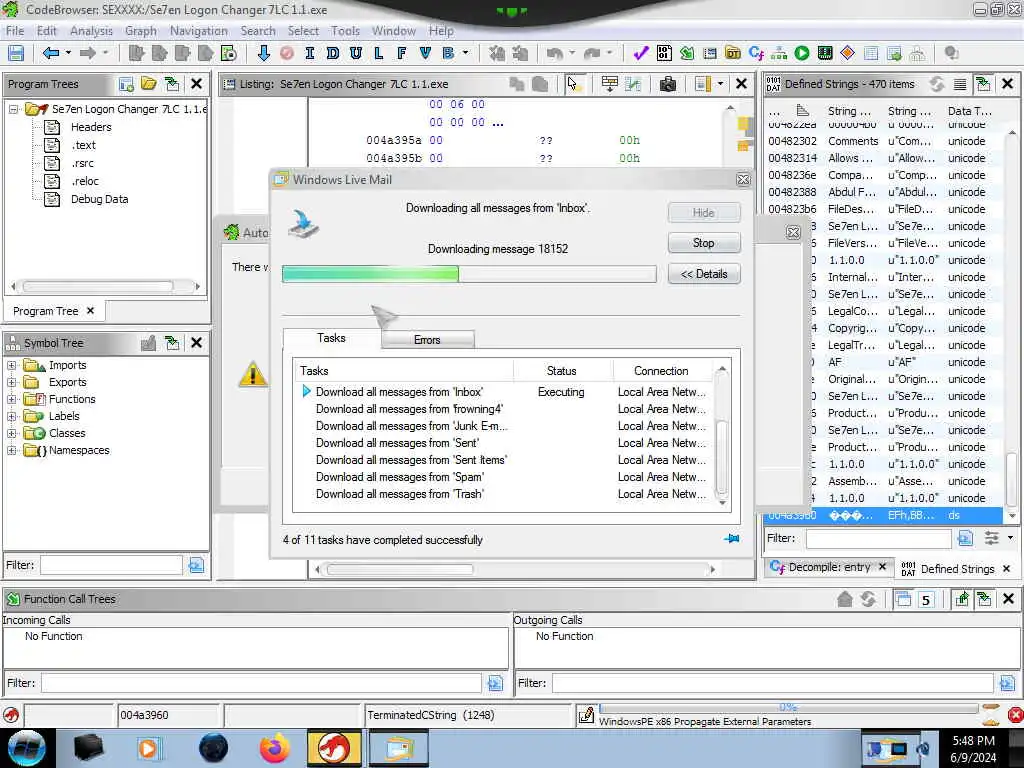
Task: Click the Live Mail download progress bar
Action: click(469, 274)
